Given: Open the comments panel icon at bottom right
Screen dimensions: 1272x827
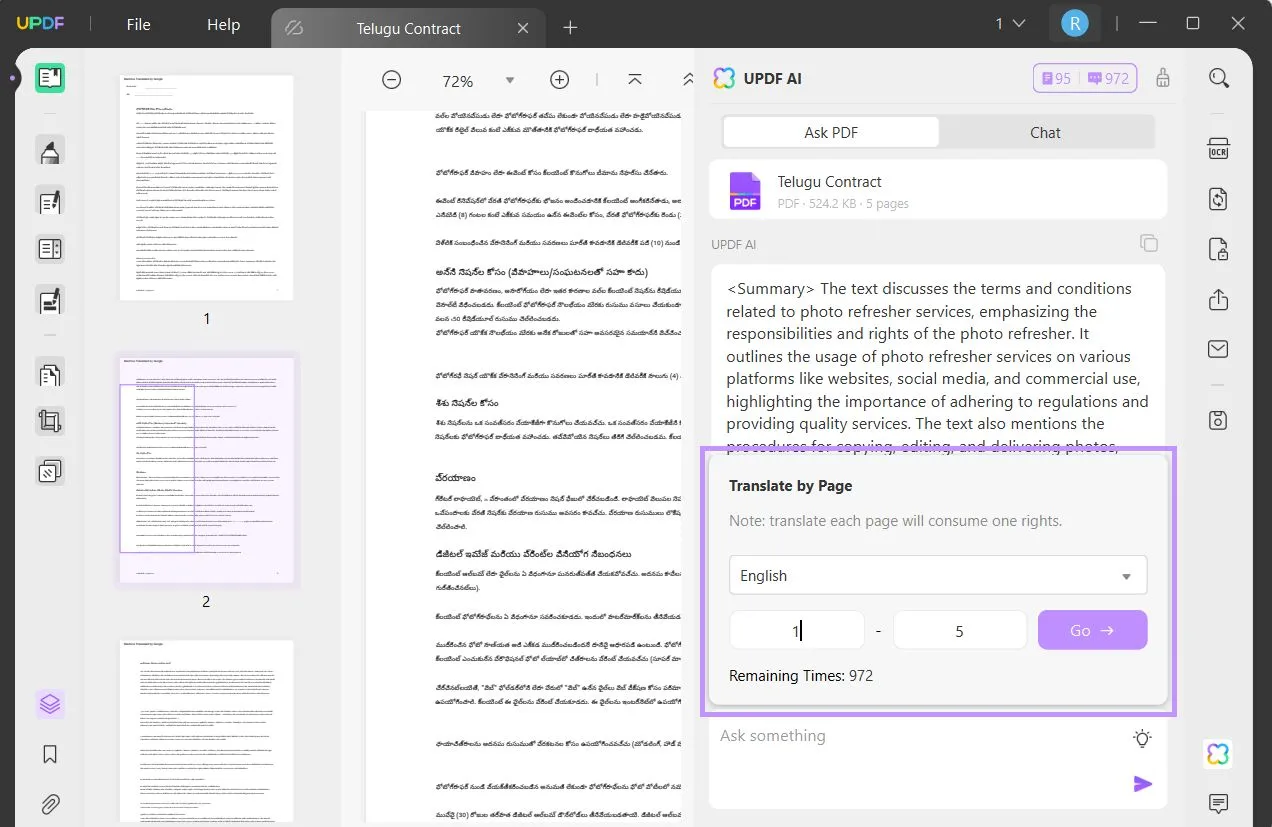Looking at the screenshot, I should tap(1218, 803).
